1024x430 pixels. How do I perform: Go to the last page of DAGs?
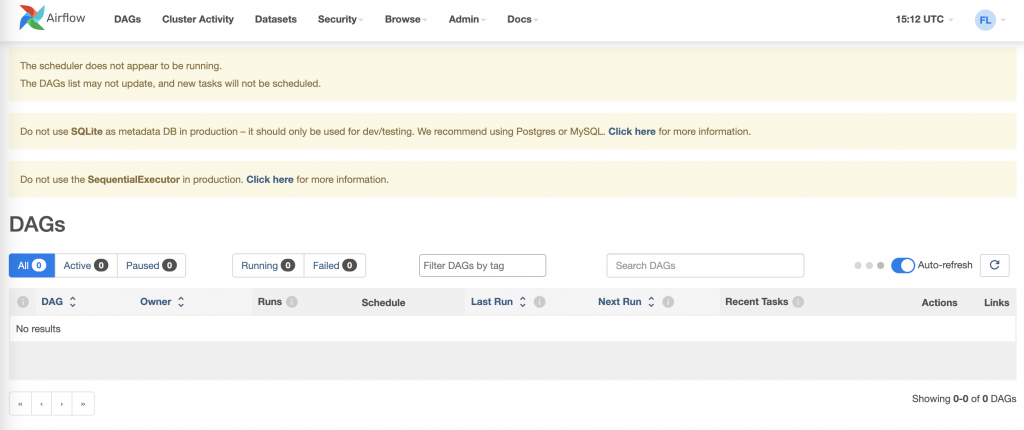83,404
